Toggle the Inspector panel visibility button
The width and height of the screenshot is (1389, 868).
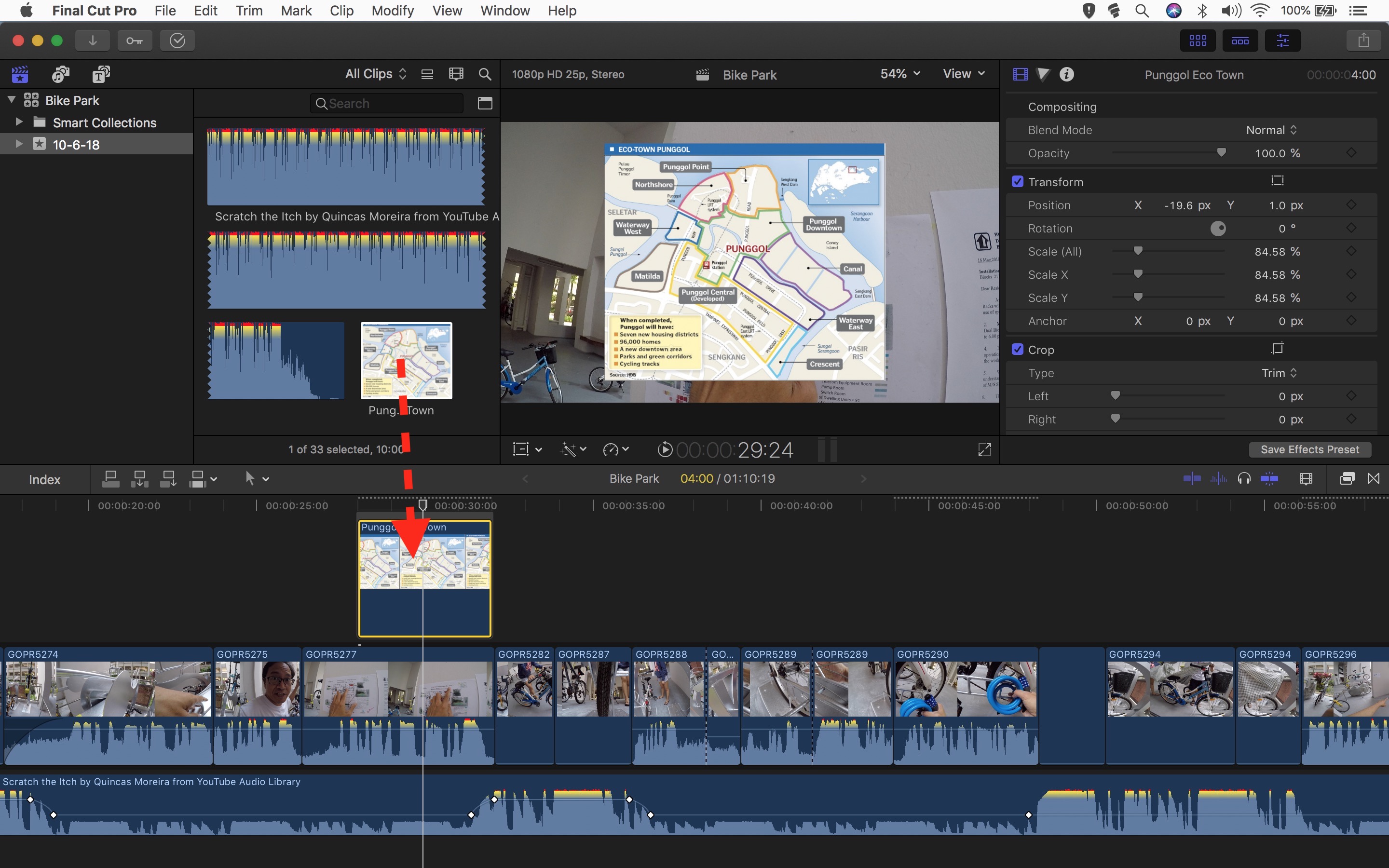tap(1282, 40)
